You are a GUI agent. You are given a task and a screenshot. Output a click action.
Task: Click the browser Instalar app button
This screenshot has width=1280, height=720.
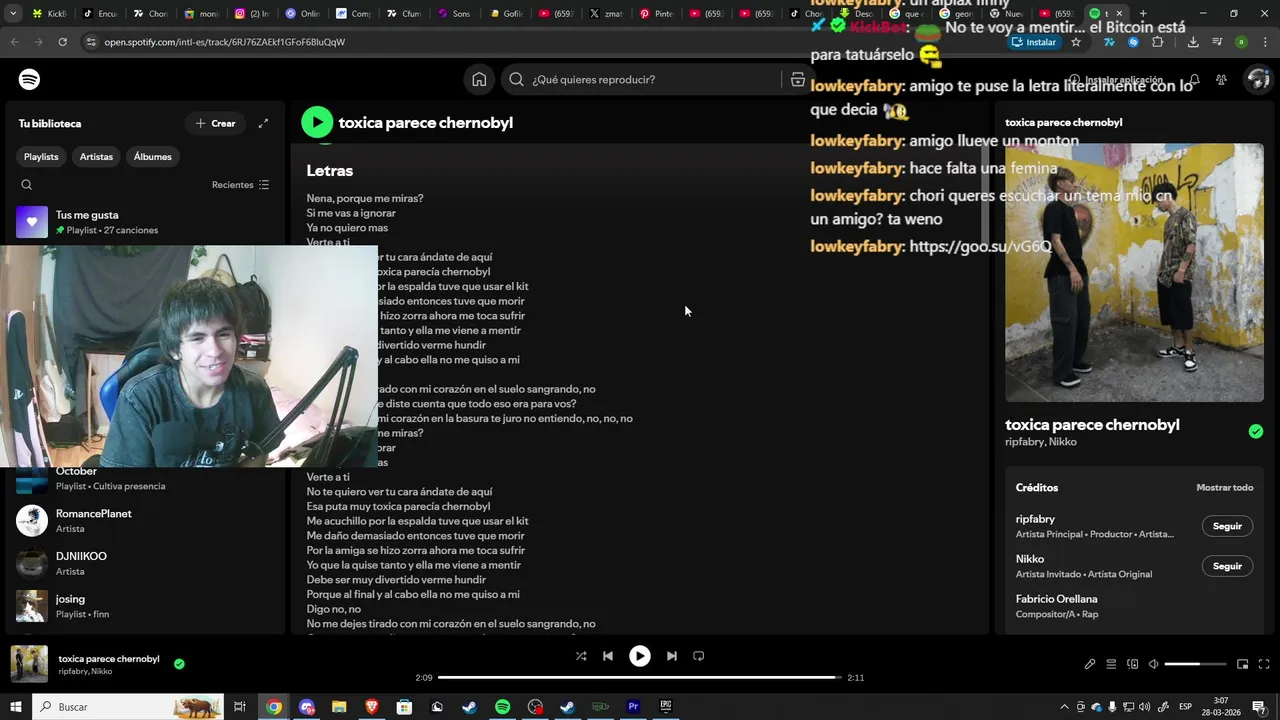(x=1034, y=42)
